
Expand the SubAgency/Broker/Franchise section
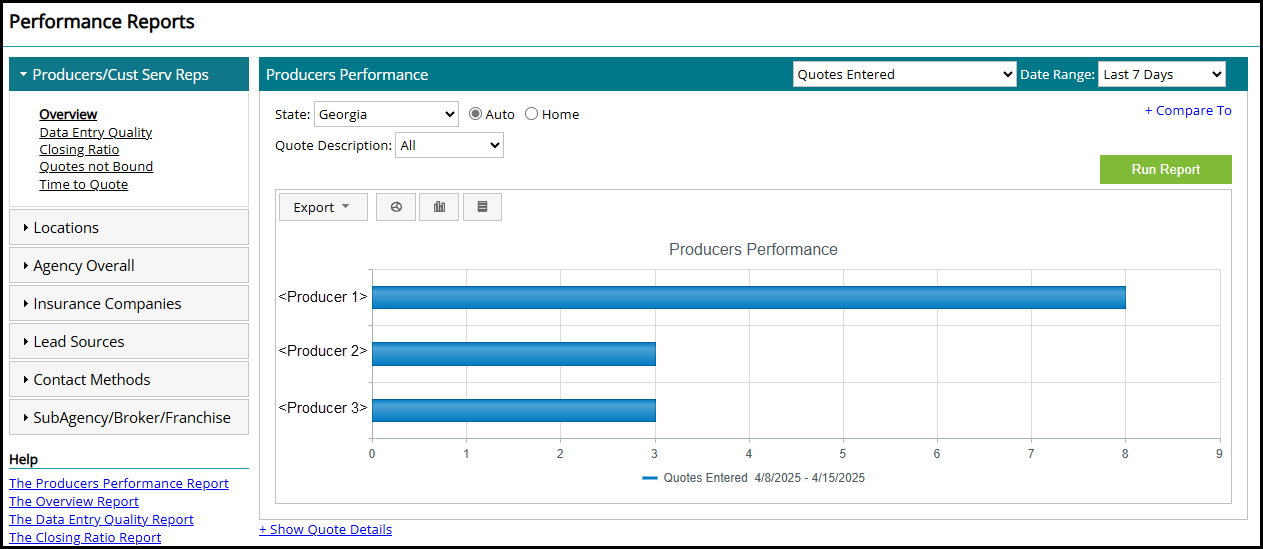(129, 417)
